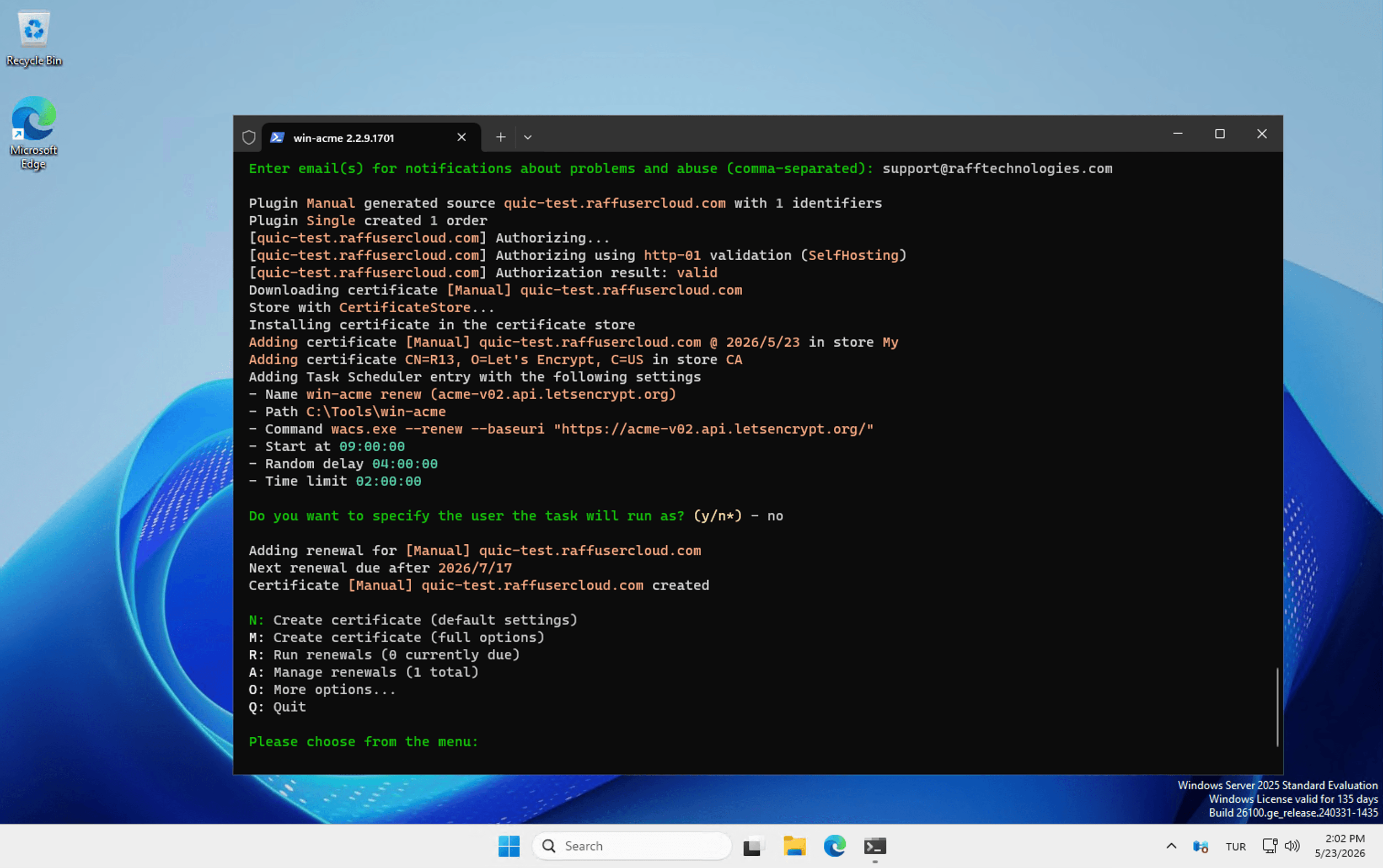Click the 'Q: Quit' menu line
The image size is (1383, 868).
(277, 707)
